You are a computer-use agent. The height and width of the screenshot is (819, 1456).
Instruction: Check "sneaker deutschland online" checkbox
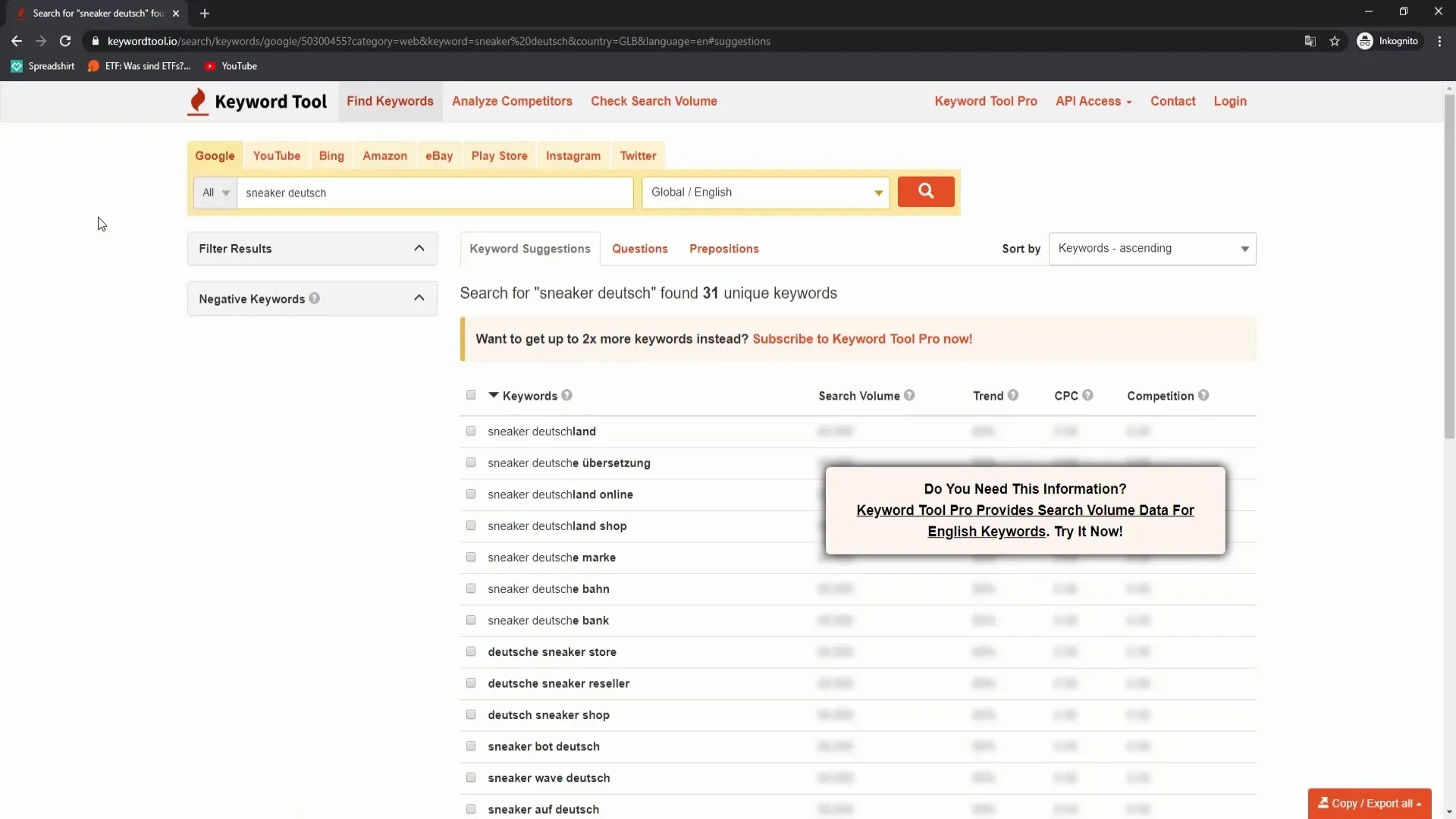[x=471, y=494]
